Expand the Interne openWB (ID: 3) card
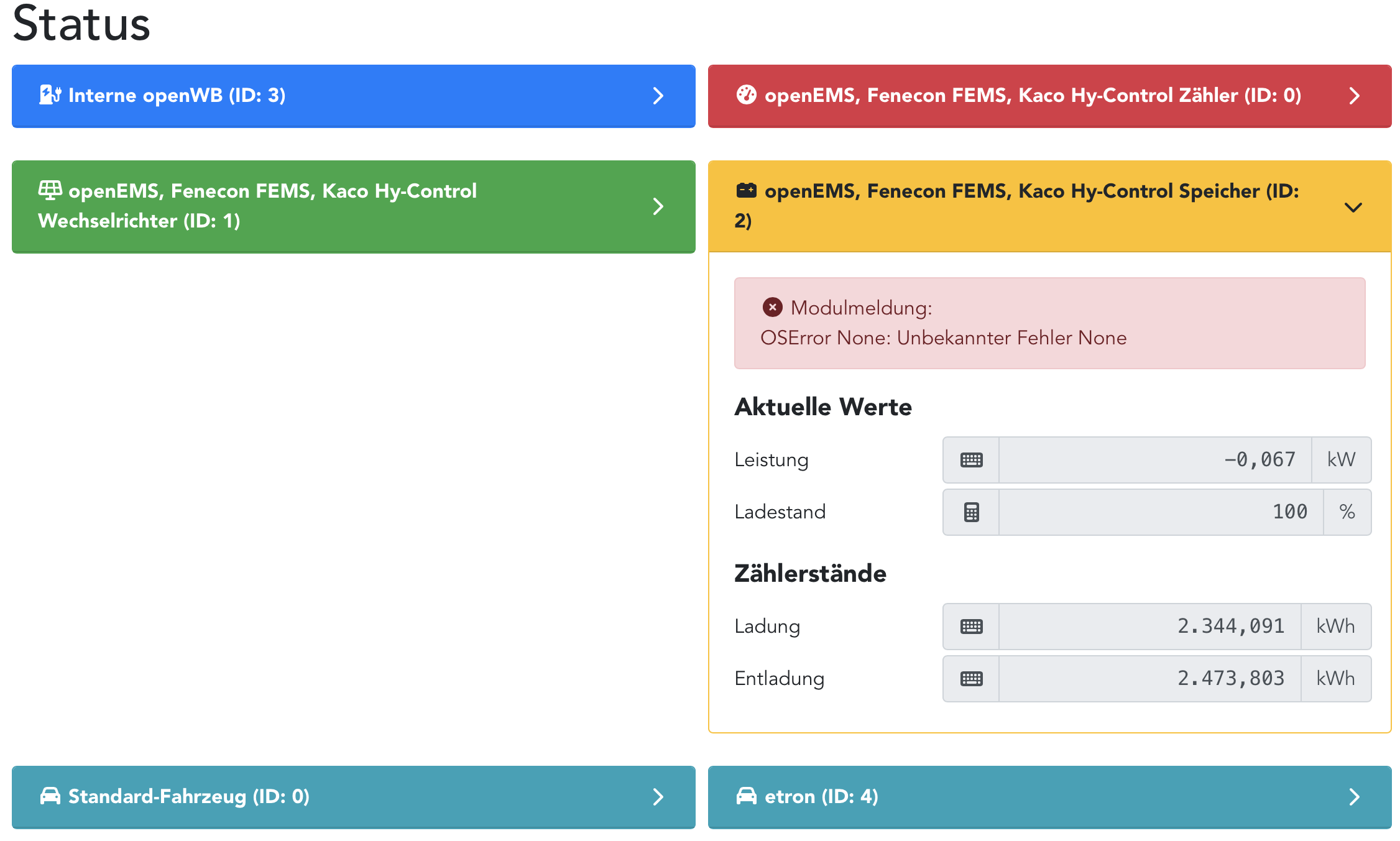Image resolution: width=1400 pixels, height=841 pixels. pyautogui.click(x=658, y=96)
